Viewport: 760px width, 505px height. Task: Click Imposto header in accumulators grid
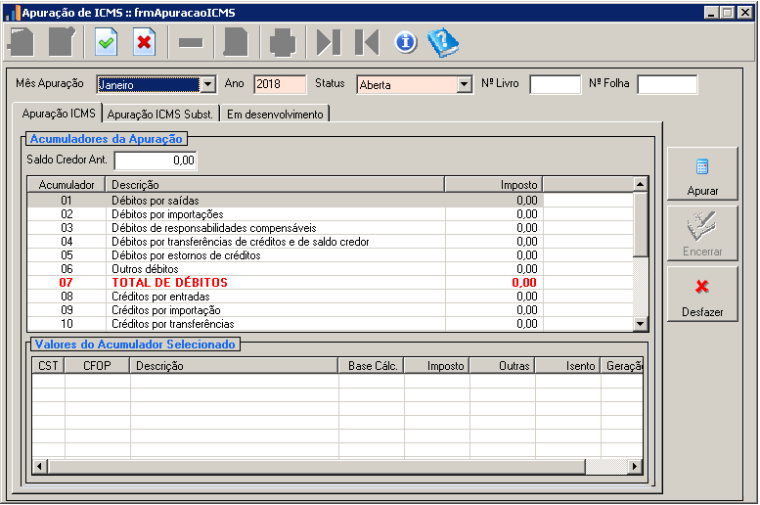point(493,185)
